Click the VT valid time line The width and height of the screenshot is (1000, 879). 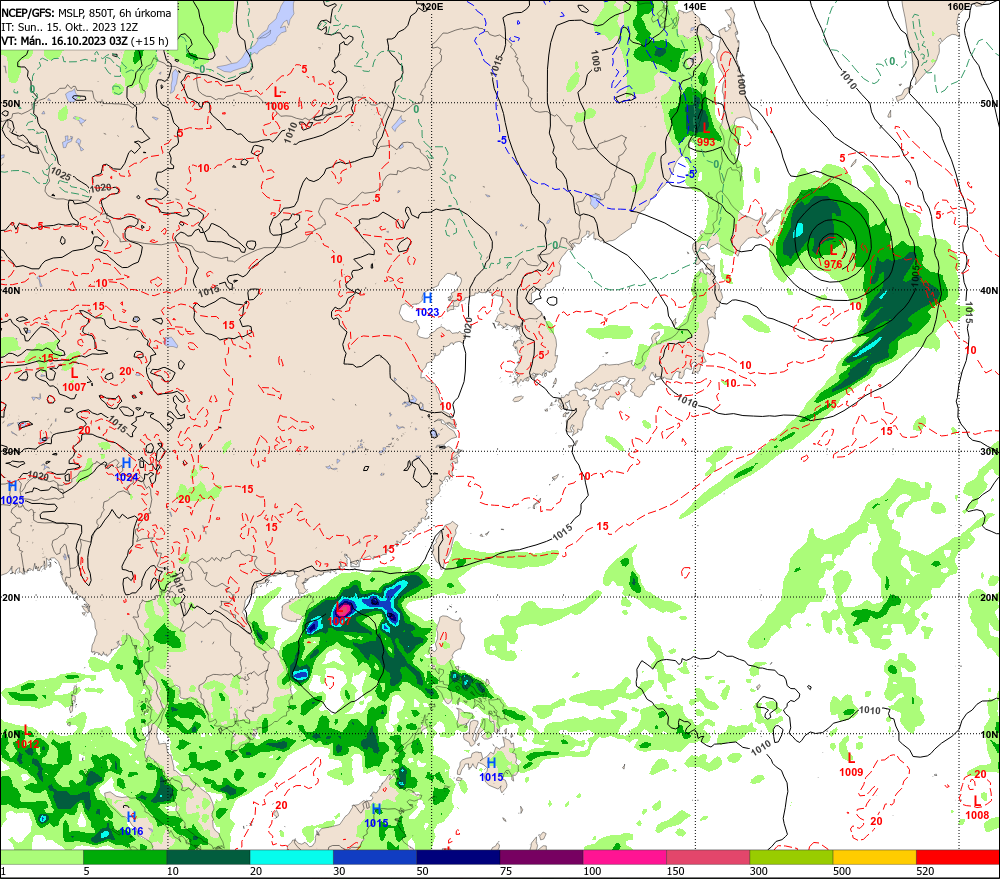click(x=85, y=41)
